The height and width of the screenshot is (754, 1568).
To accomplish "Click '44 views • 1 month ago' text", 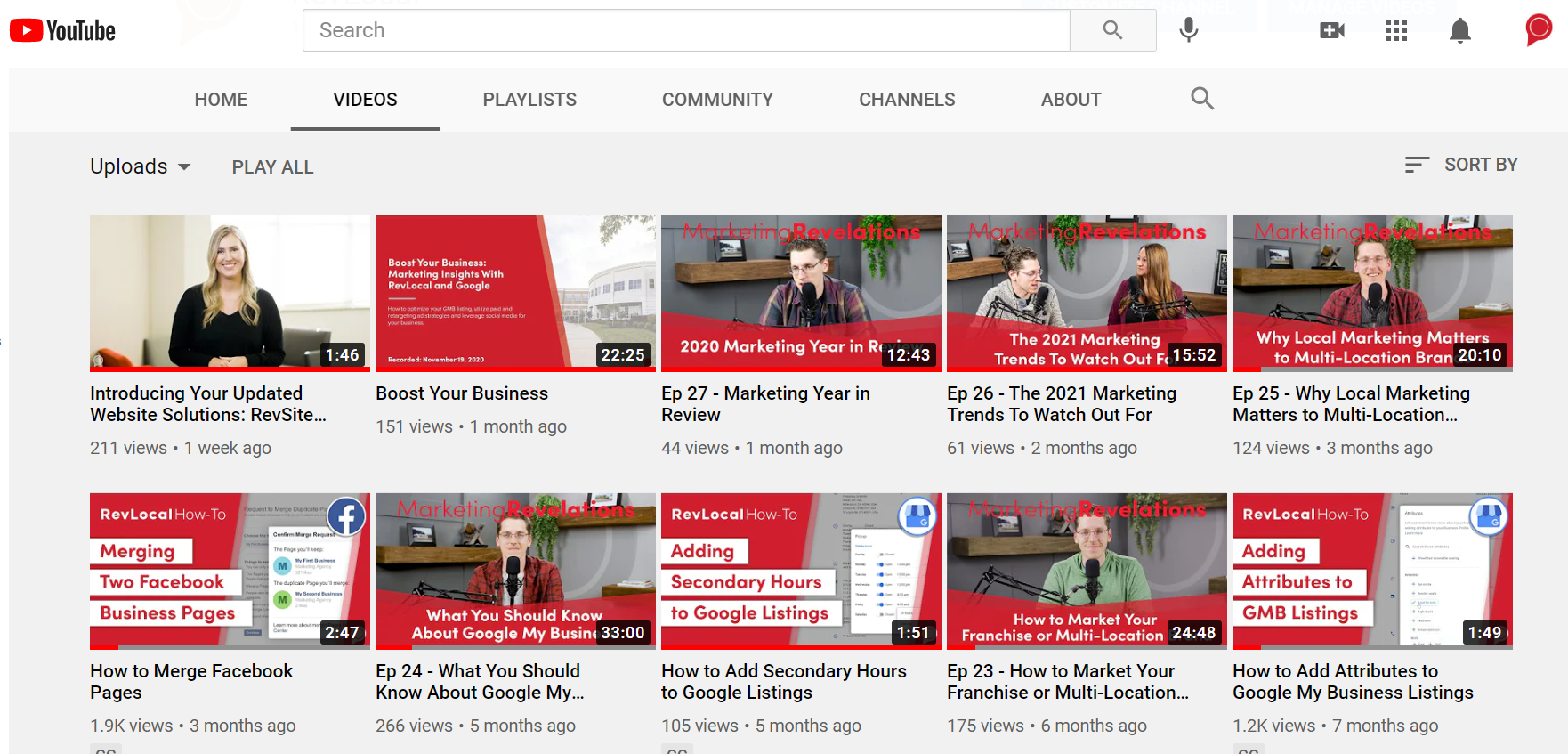I will 752,448.
